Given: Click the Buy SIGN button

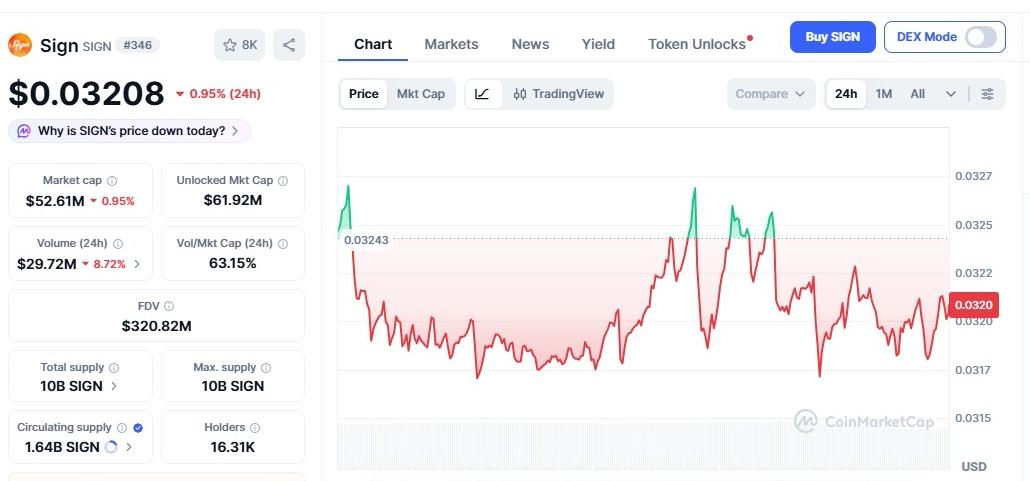Looking at the screenshot, I should pyautogui.click(x=832, y=37).
